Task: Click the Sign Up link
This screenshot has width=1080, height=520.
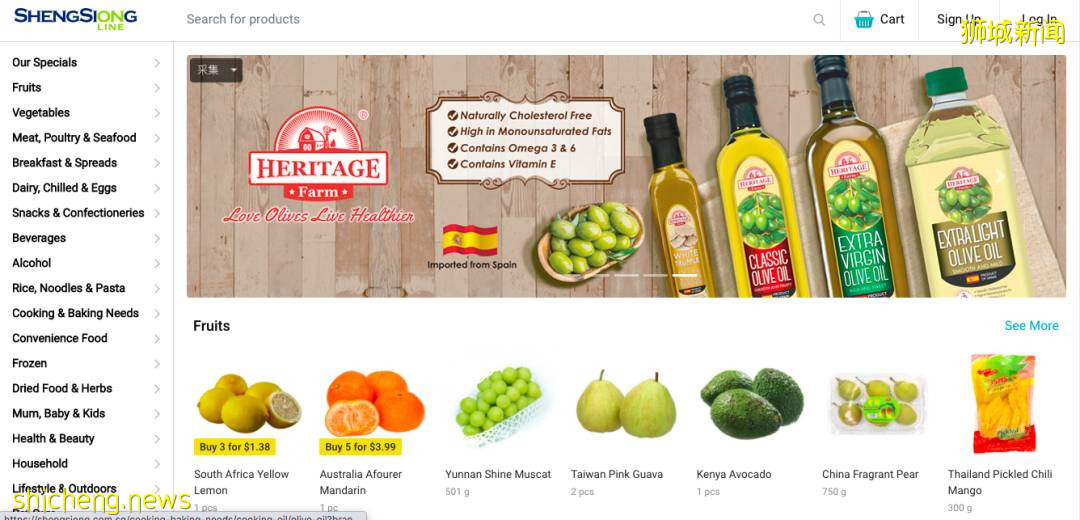Action: [958, 19]
